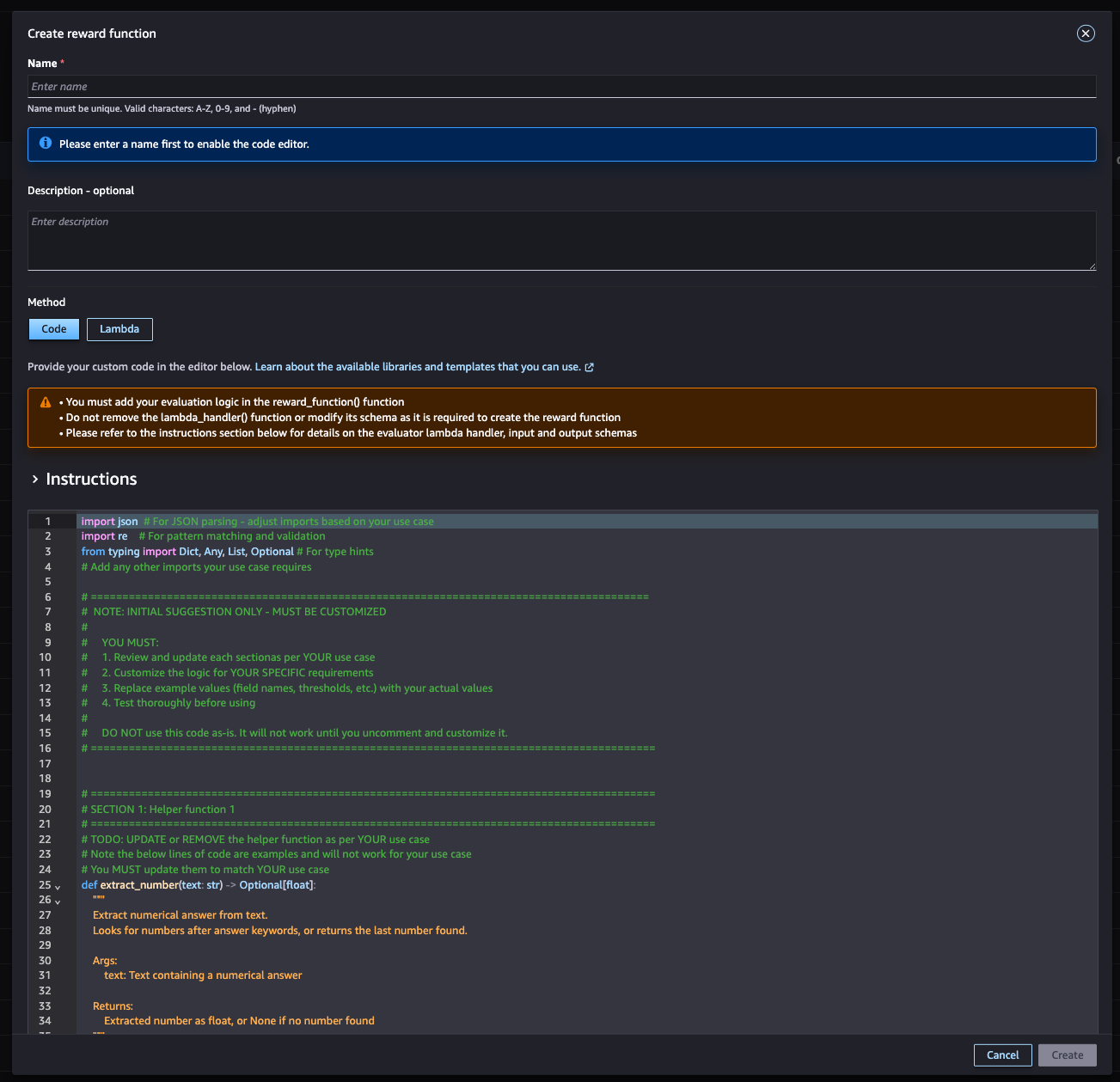Click '3. Replace example values' comment line
This screenshot has width=1120, height=1082.
(287, 688)
